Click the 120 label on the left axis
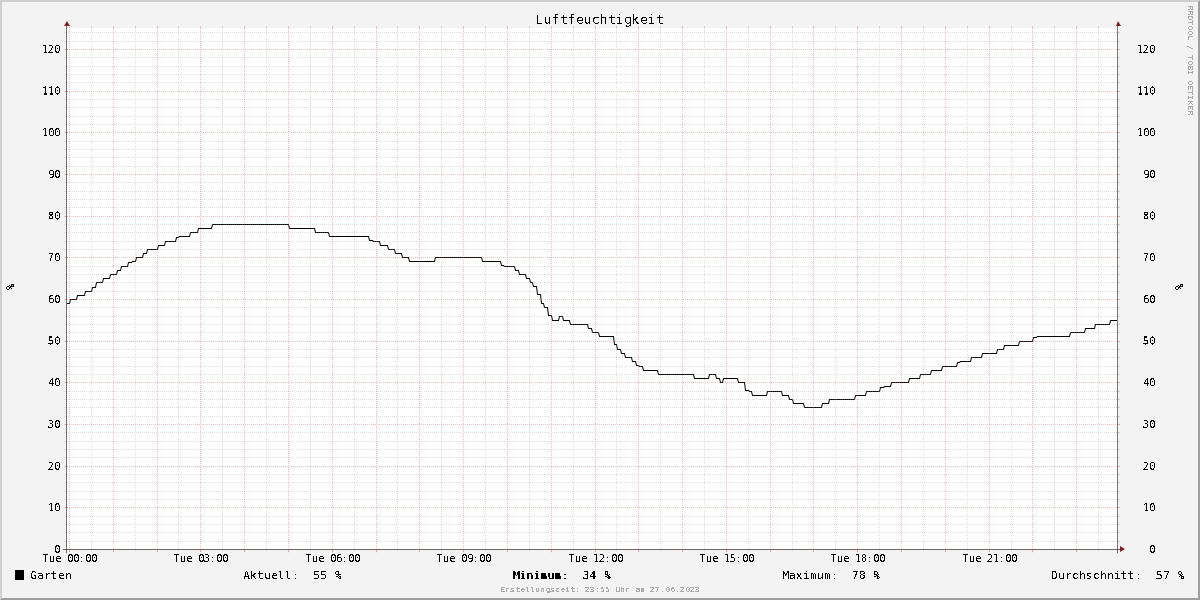Image resolution: width=1200 pixels, height=600 pixels. click(x=50, y=49)
